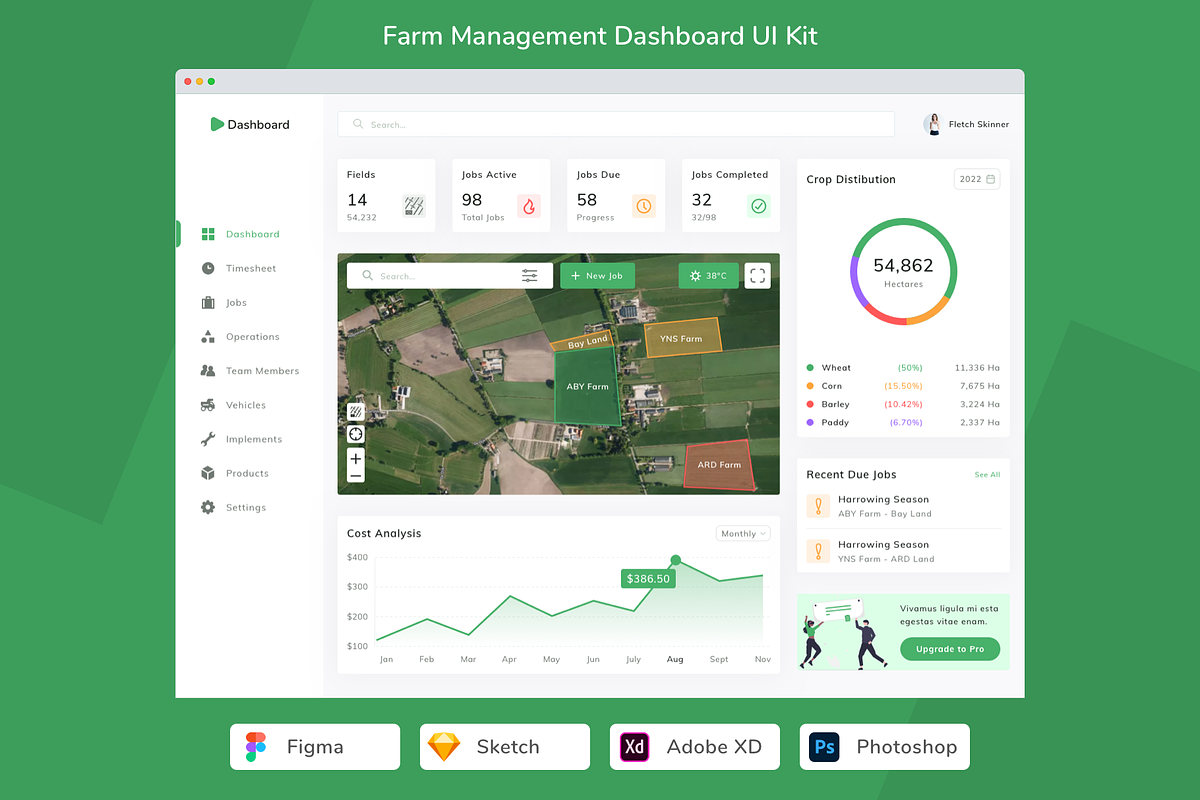Zoom out the map with minus
The width and height of the screenshot is (1200, 800).
[x=356, y=476]
